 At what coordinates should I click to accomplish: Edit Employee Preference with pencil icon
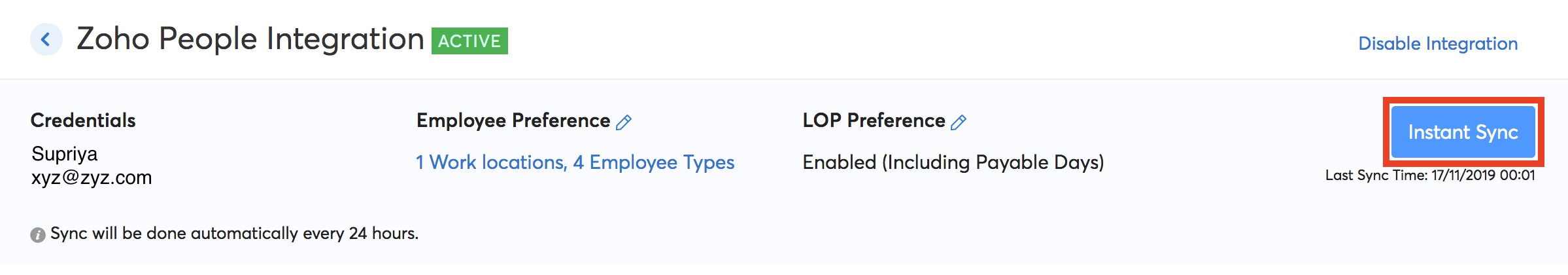(624, 122)
